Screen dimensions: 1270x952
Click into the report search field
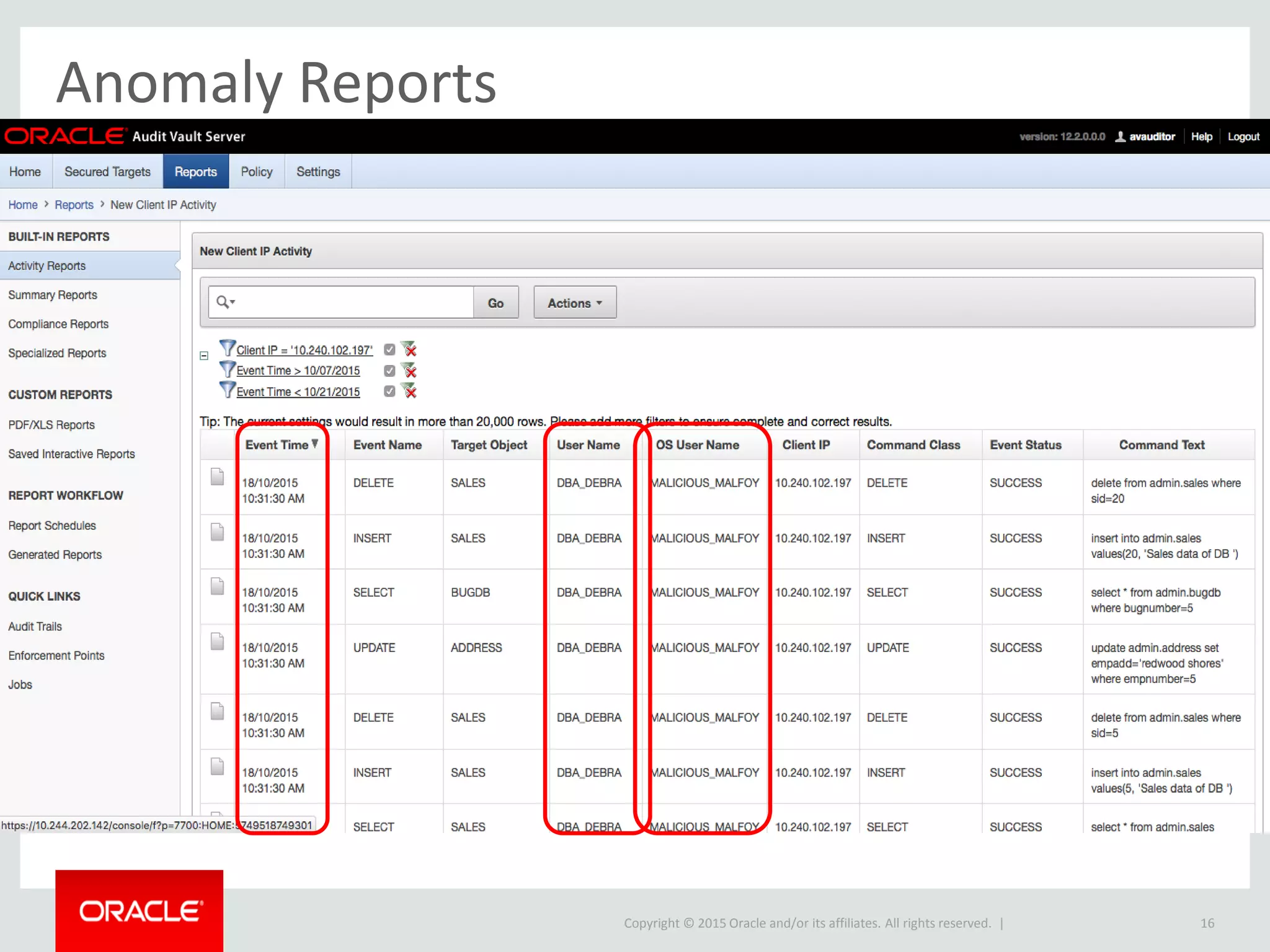click(354, 302)
